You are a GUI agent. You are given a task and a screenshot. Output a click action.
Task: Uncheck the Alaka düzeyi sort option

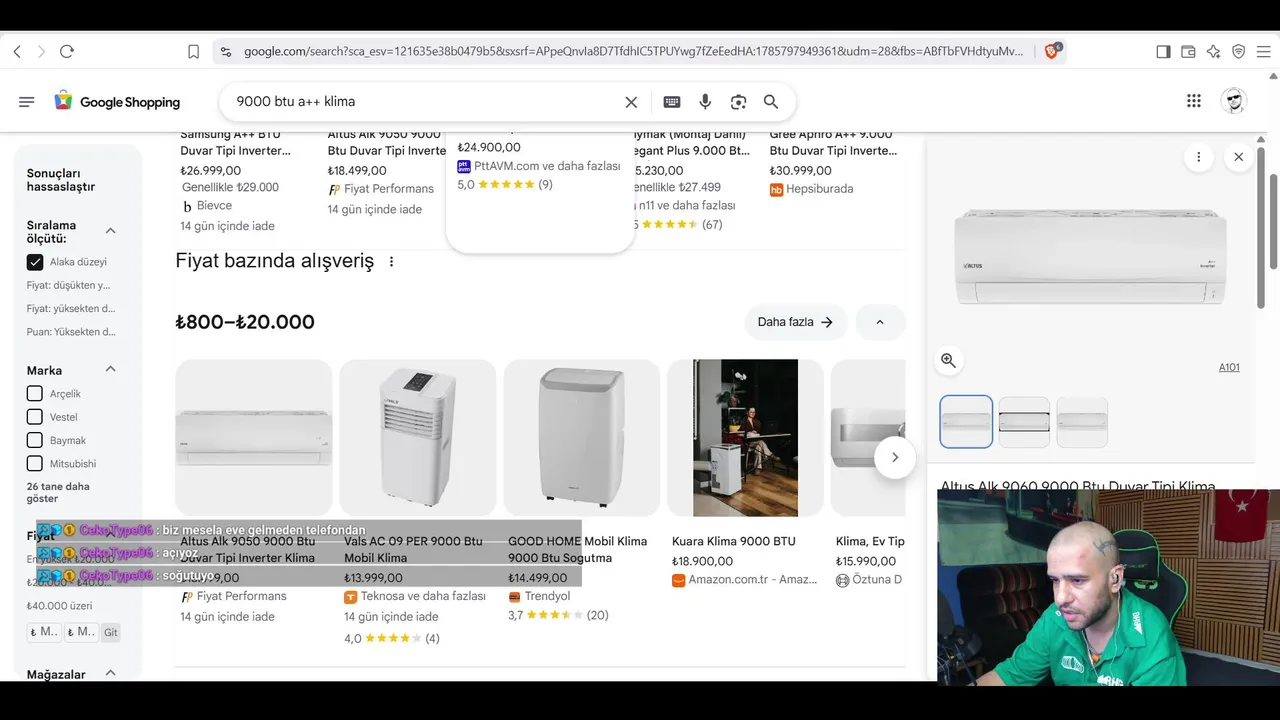[35, 262]
